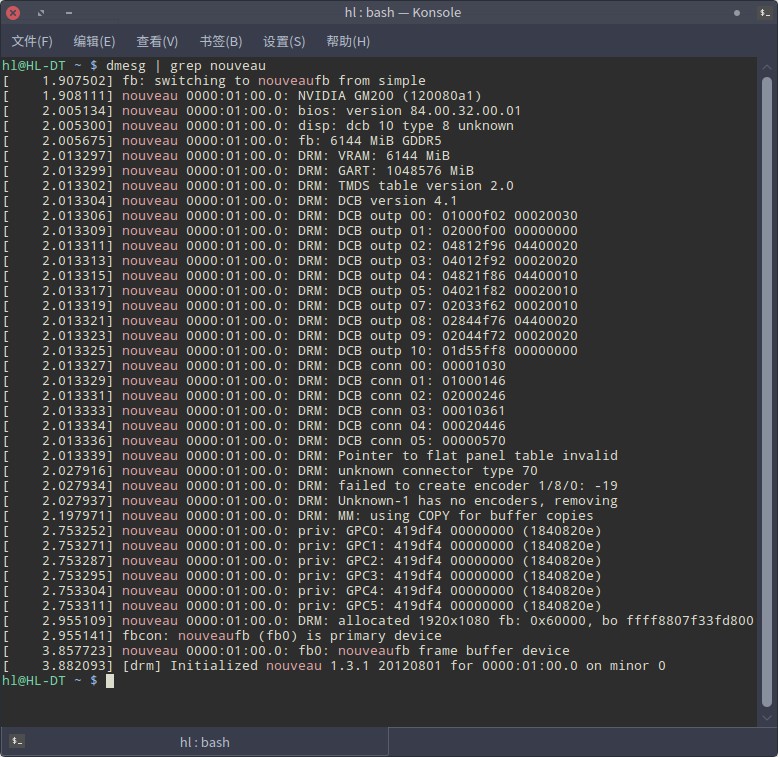
Task: Click 'MM: using COPY for buffer copies' text
Action: [x=466, y=515]
